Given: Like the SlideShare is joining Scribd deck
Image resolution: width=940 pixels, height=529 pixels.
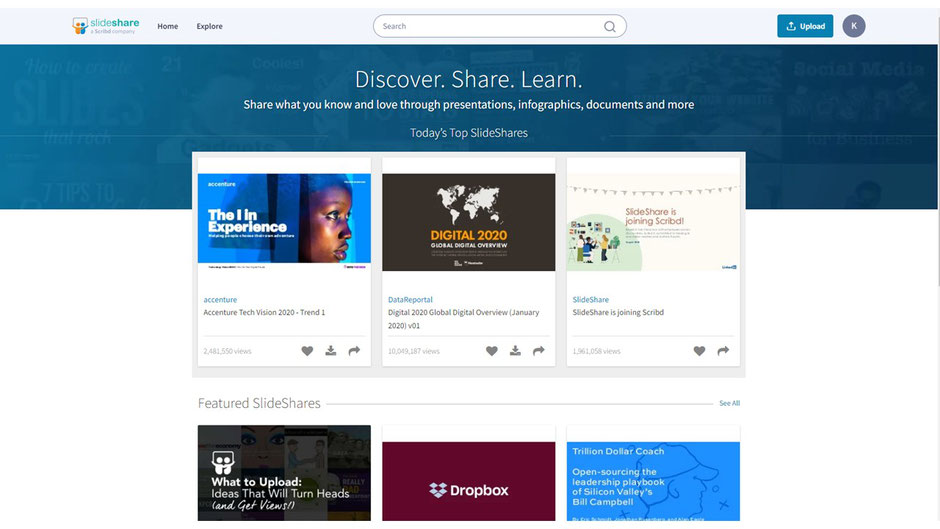Looking at the screenshot, I should tap(699, 351).
